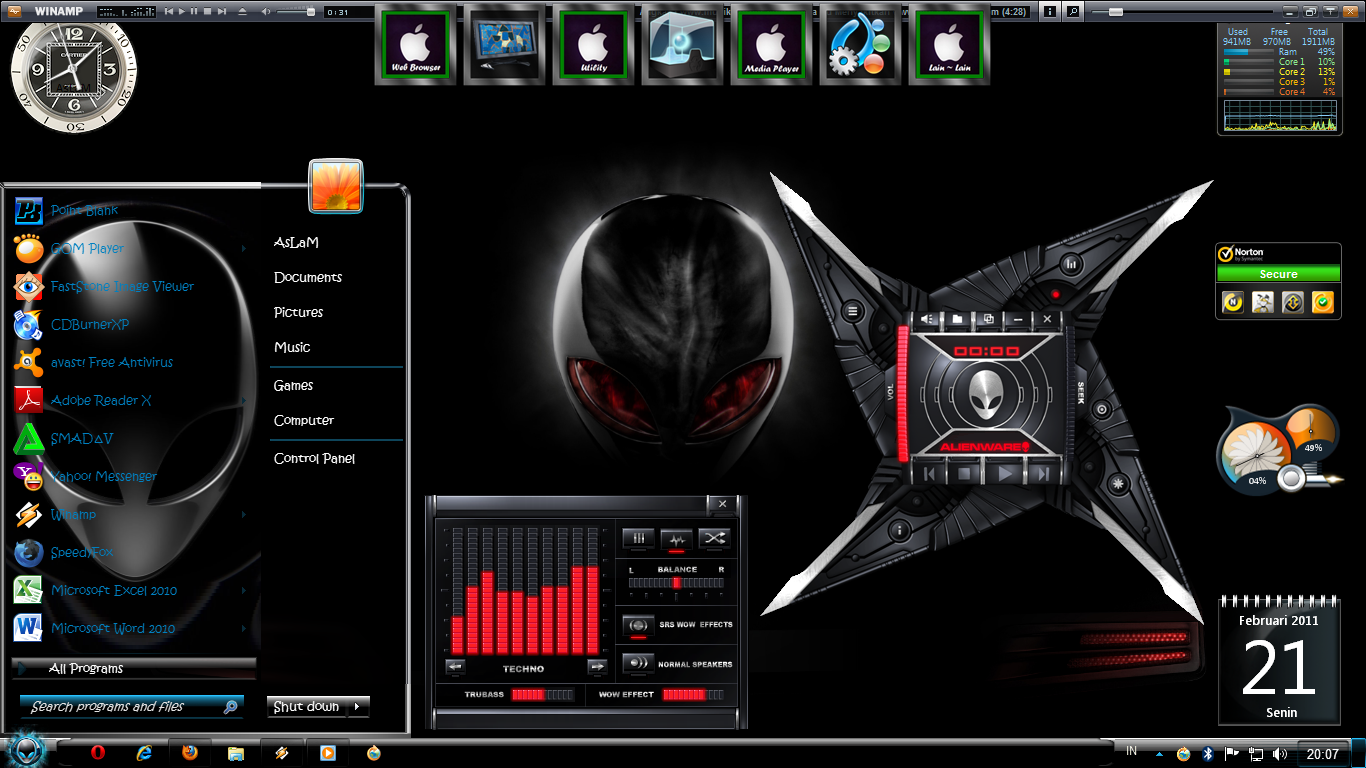Switch to next equalizer preset arrow
This screenshot has width=1366, height=768.
pos(597,667)
